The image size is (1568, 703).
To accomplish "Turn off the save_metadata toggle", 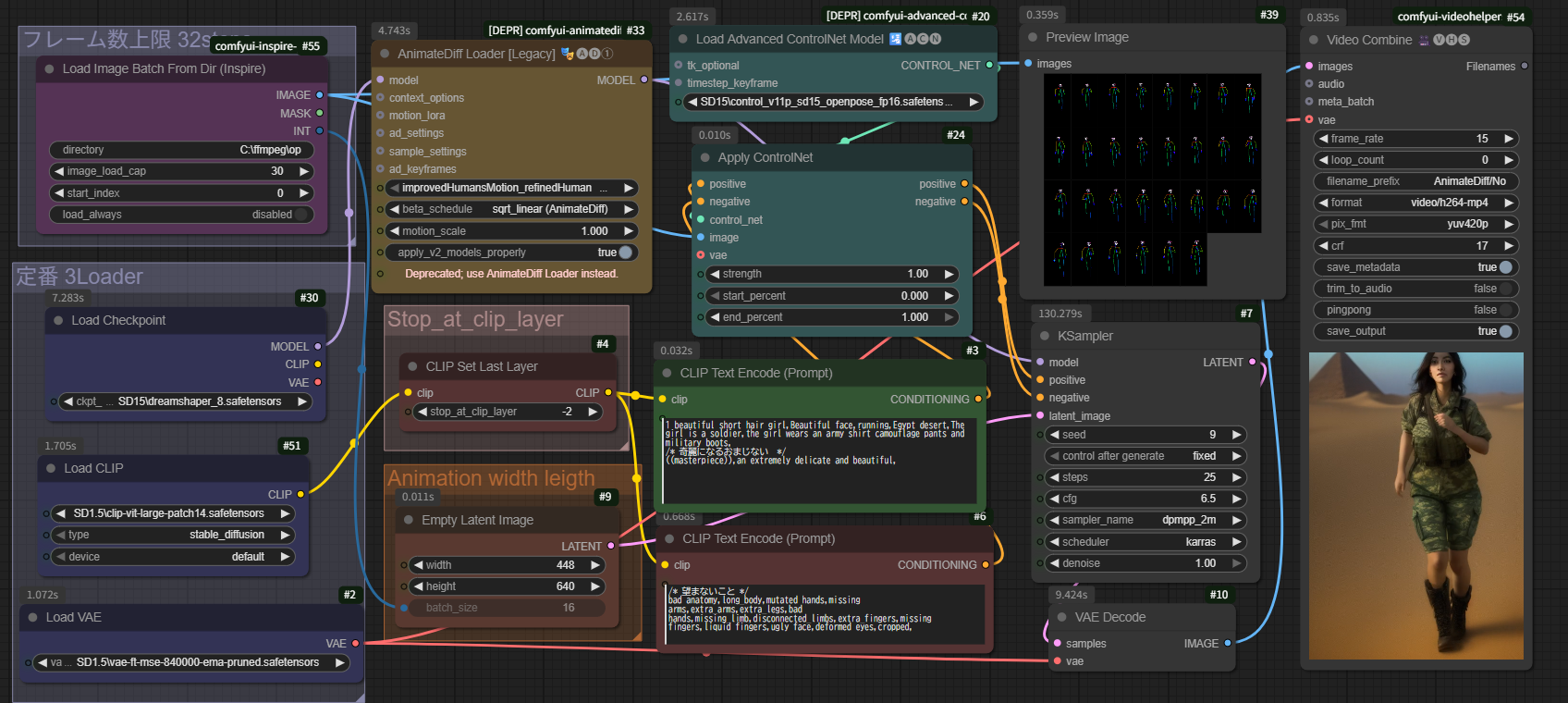I will coord(1504,267).
